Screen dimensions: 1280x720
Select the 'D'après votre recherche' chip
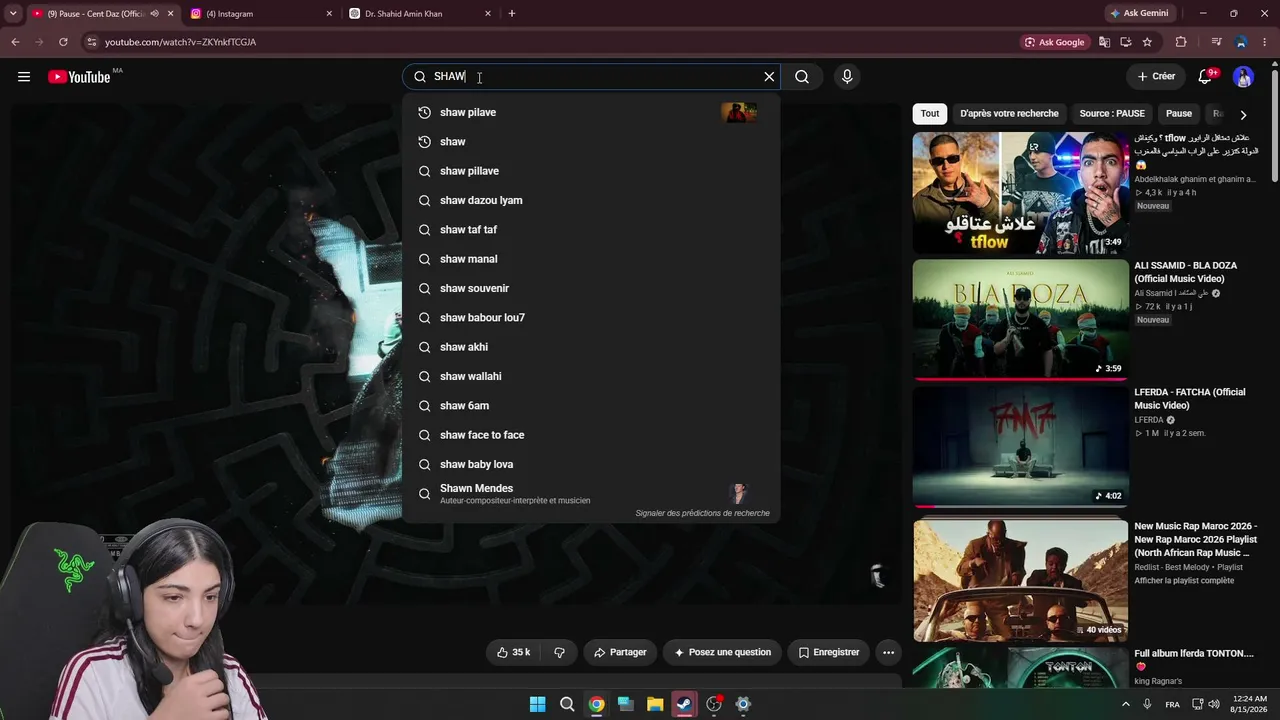(x=1009, y=114)
